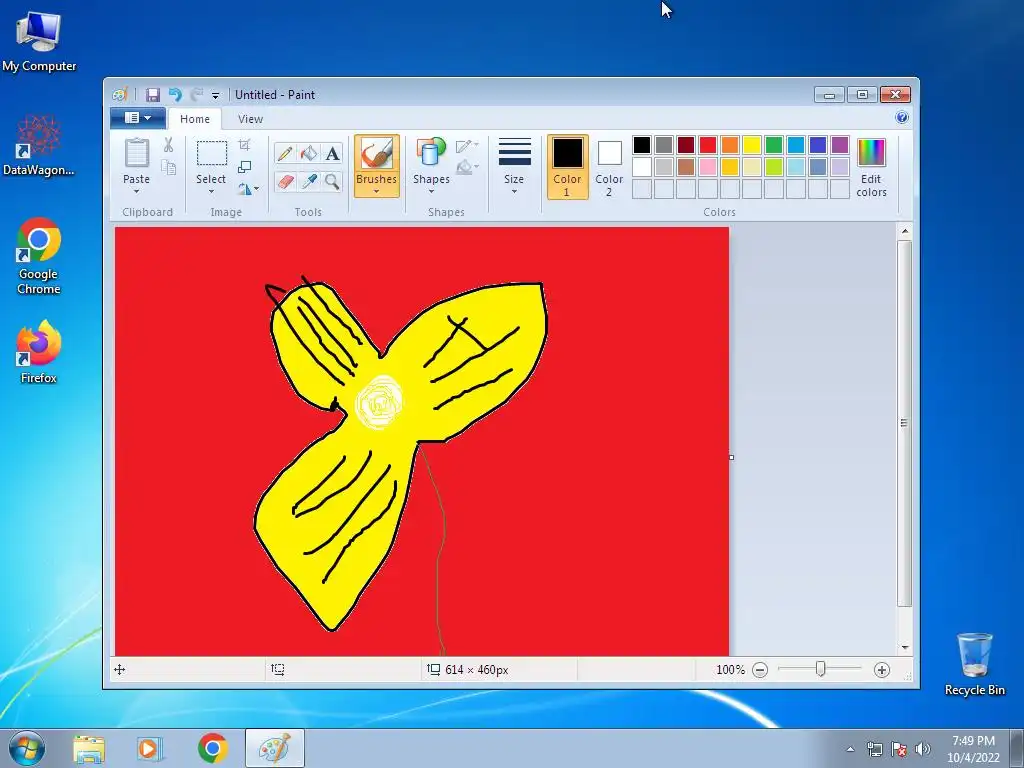Switch to the Home ribbon tab
This screenshot has width=1024, height=768.
point(195,119)
